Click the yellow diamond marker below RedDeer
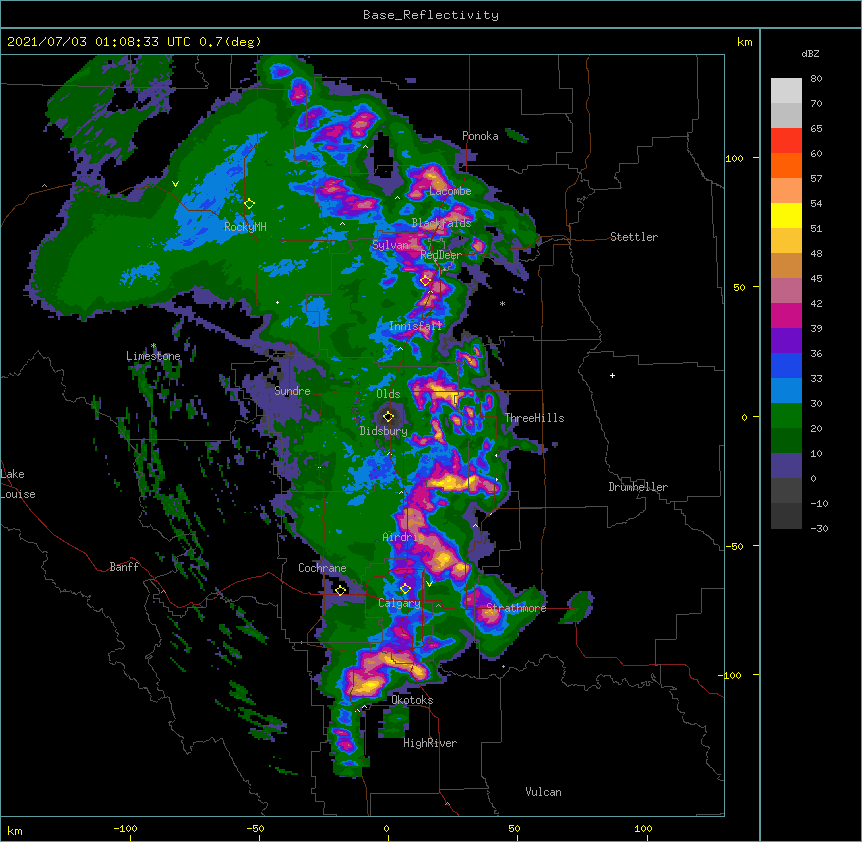Screen dimensions: 862x842 point(425,281)
